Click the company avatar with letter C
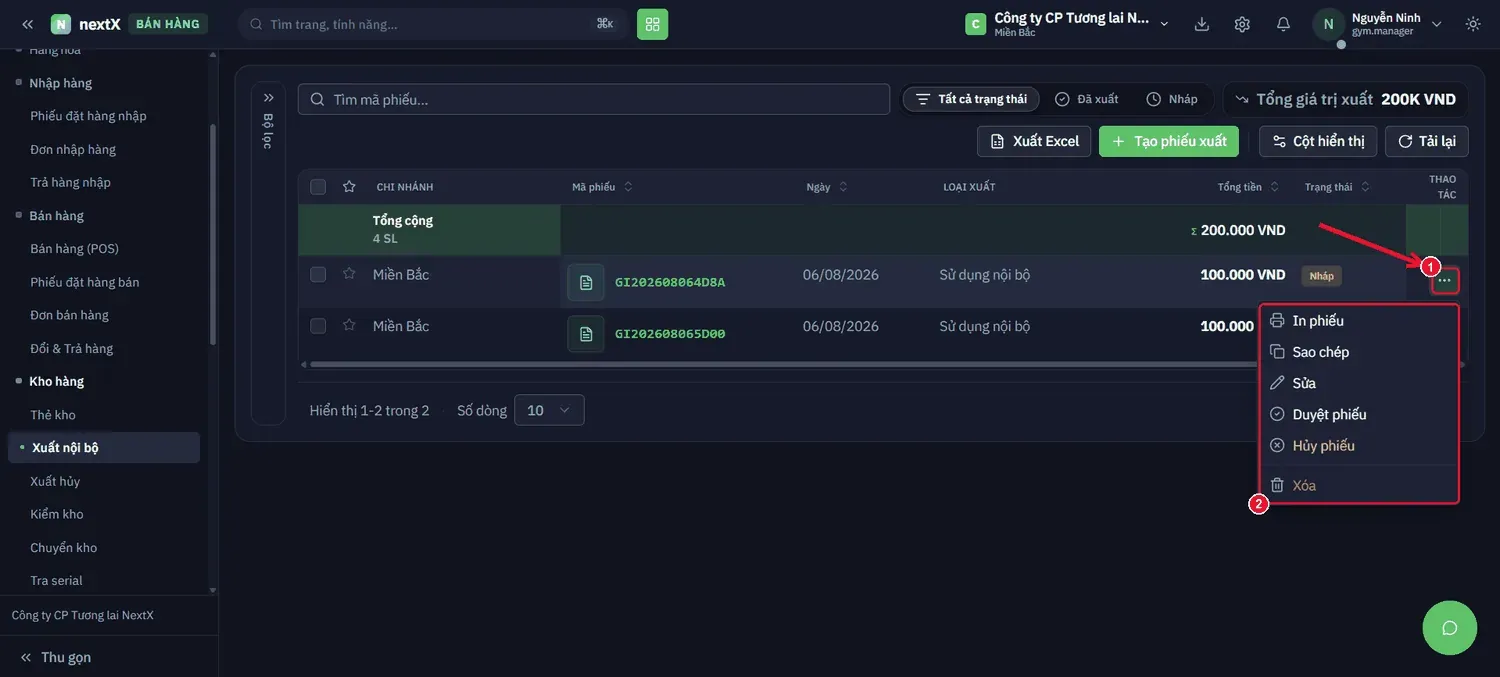Viewport: 1500px width, 677px height. pyautogui.click(x=976, y=24)
